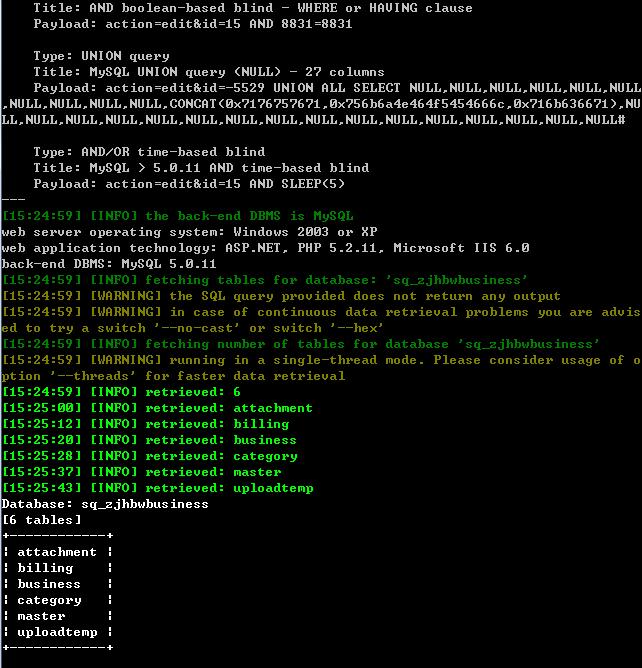The width and height of the screenshot is (642, 668).
Task: Click the 'Database: sq_zjhbwbusiness' line
Action: (x=105, y=504)
